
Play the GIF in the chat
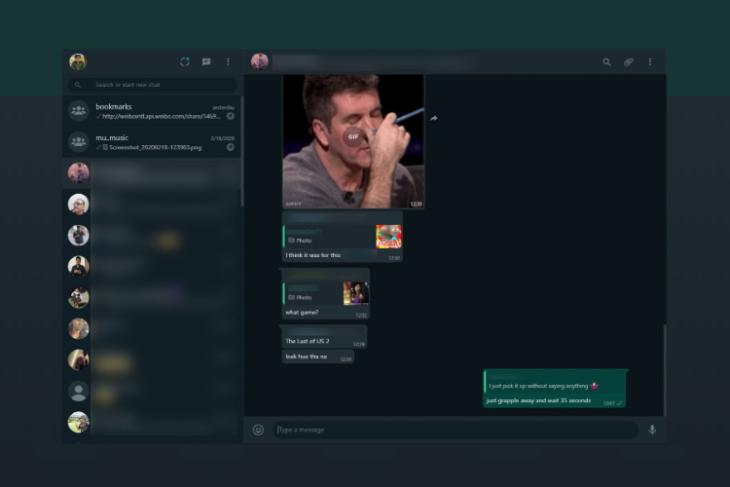click(353, 136)
